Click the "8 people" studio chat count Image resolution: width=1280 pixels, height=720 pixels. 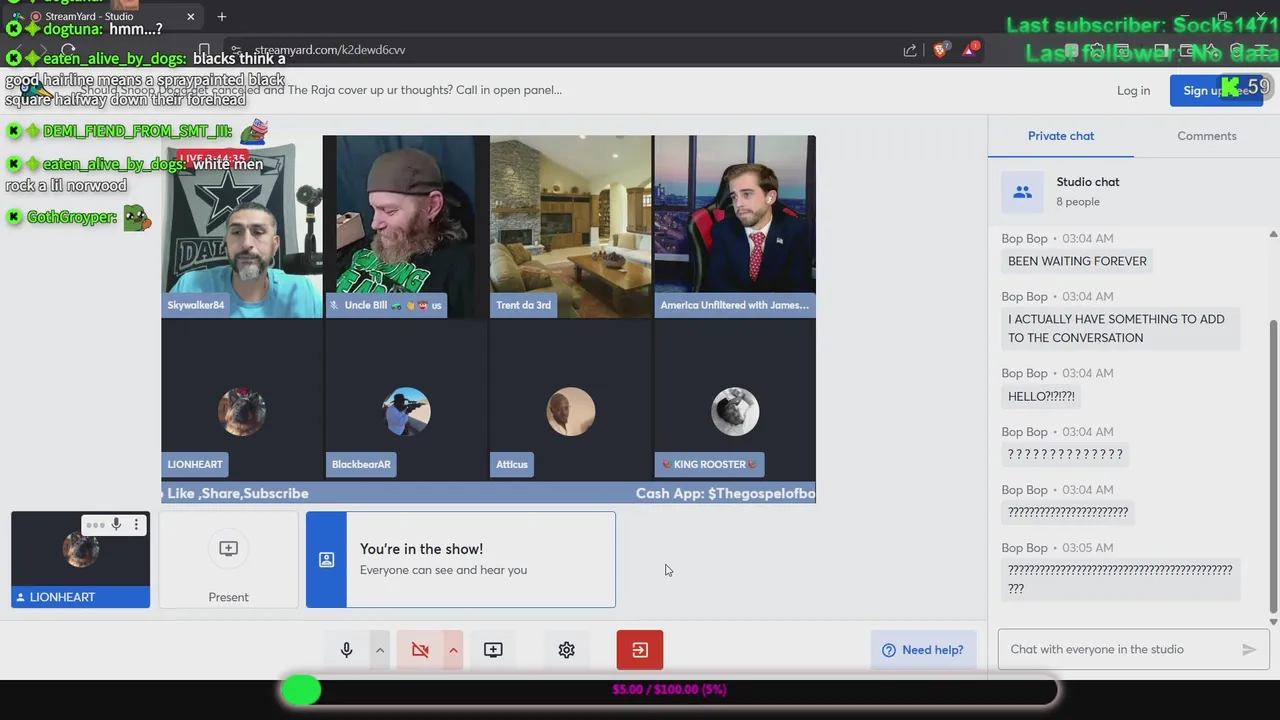click(1078, 202)
